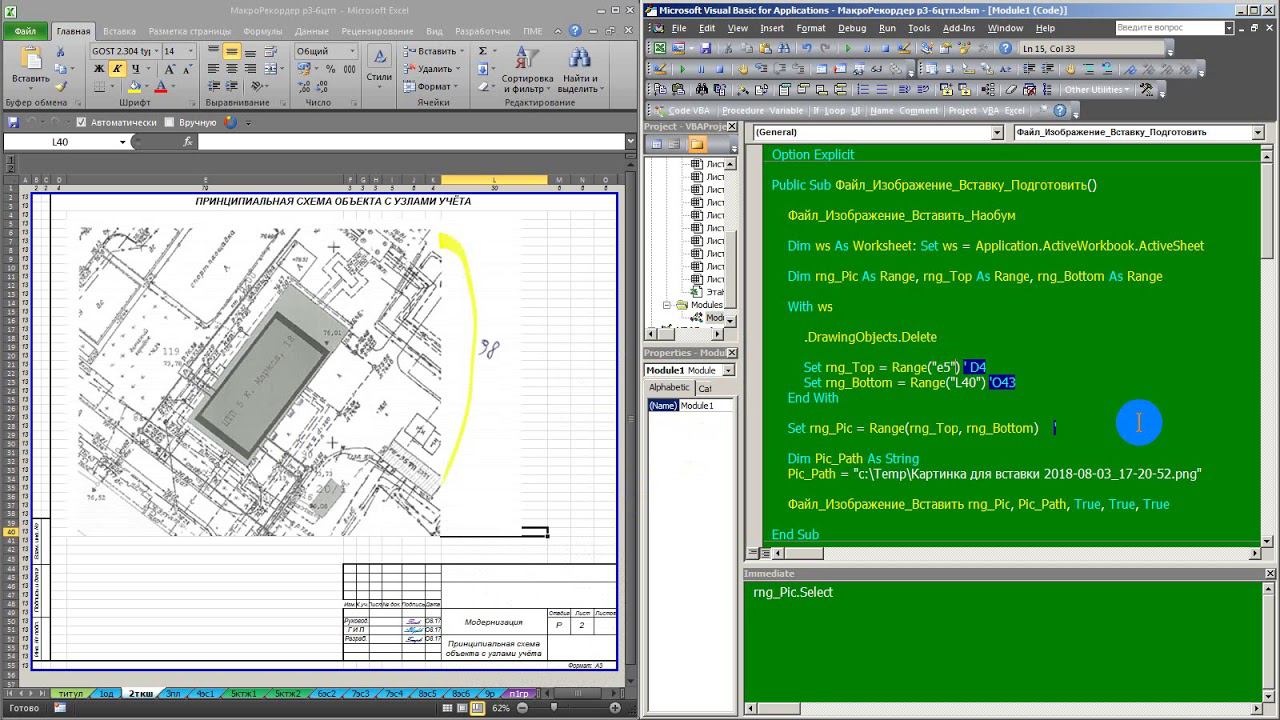Enable the Автоматически checkbox

[x=81, y=122]
